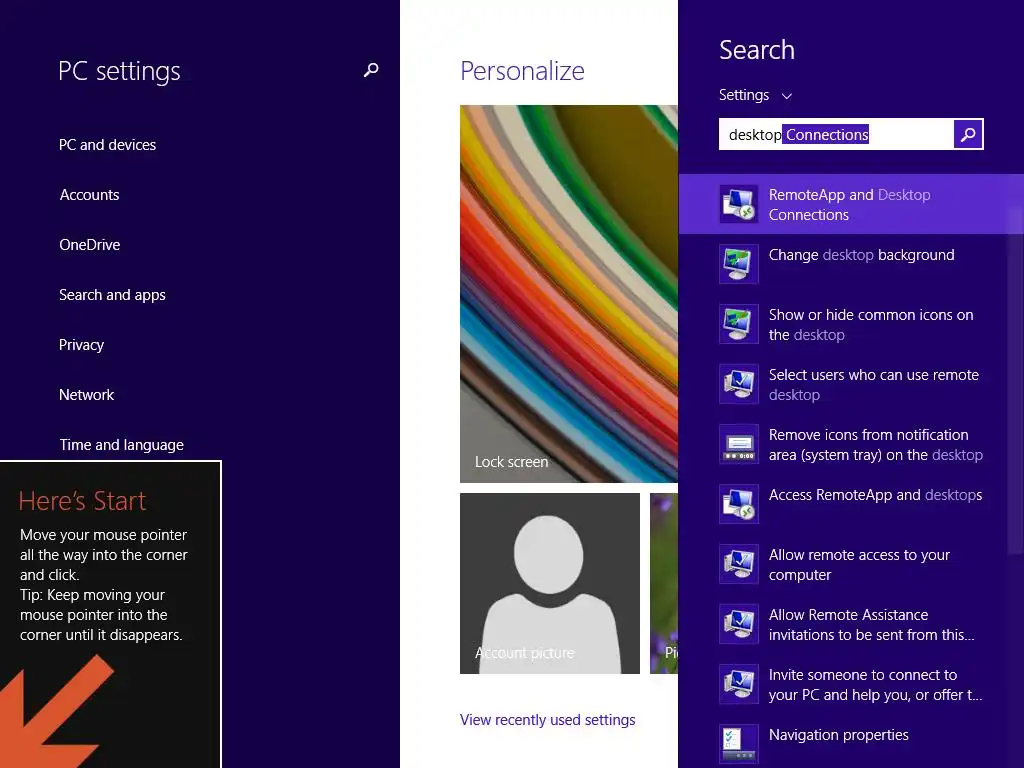Click the icon for Select users who can use remote desktop
The width and height of the screenshot is (1024, 768).
[x=739, y=384]
